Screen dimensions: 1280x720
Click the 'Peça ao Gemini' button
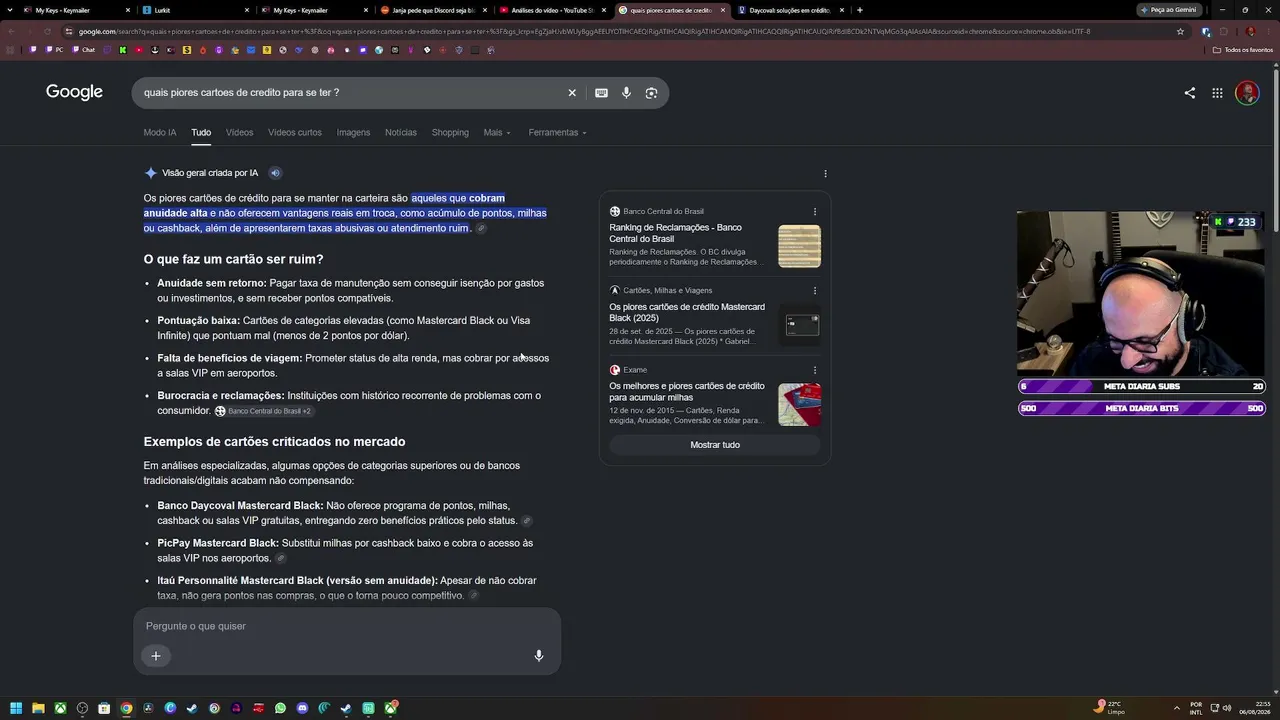(x=1168, y=10)
